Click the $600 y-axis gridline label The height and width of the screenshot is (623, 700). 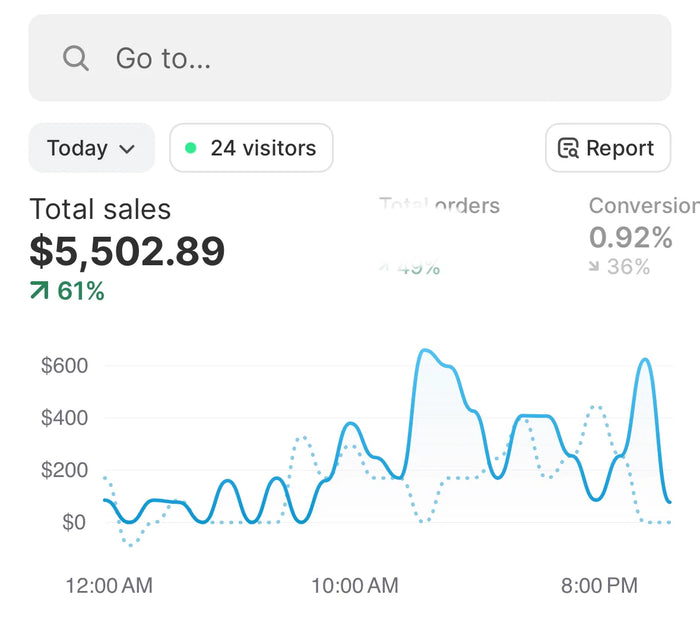coord(64,365)
